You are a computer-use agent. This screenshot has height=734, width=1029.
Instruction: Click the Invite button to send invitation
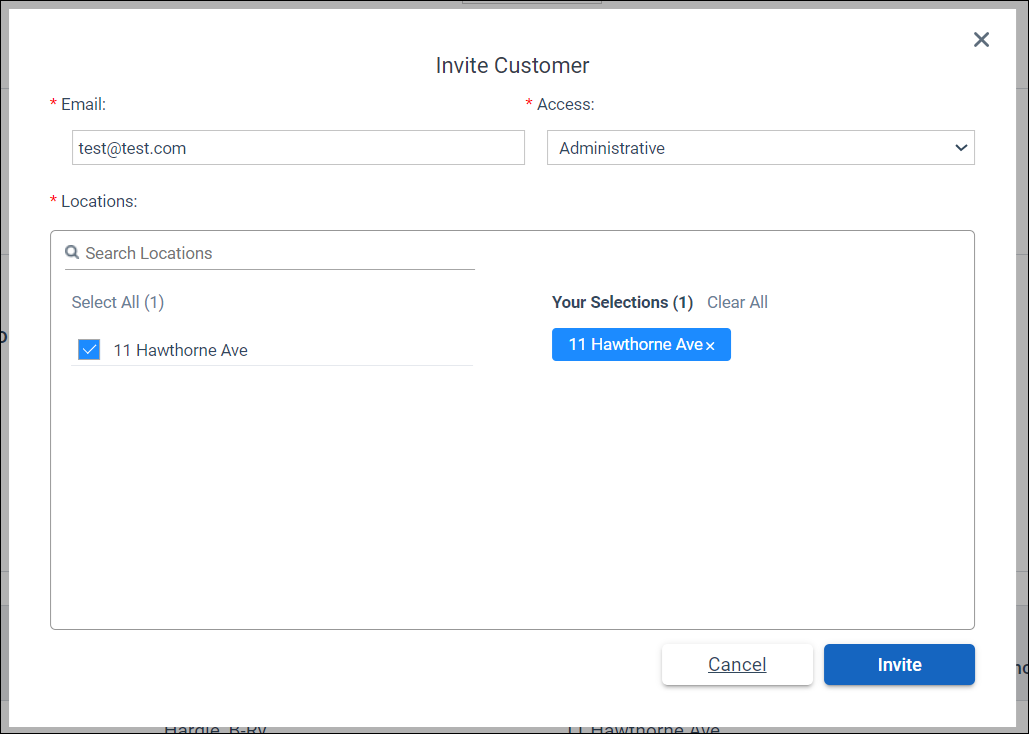tap(898, 664)
